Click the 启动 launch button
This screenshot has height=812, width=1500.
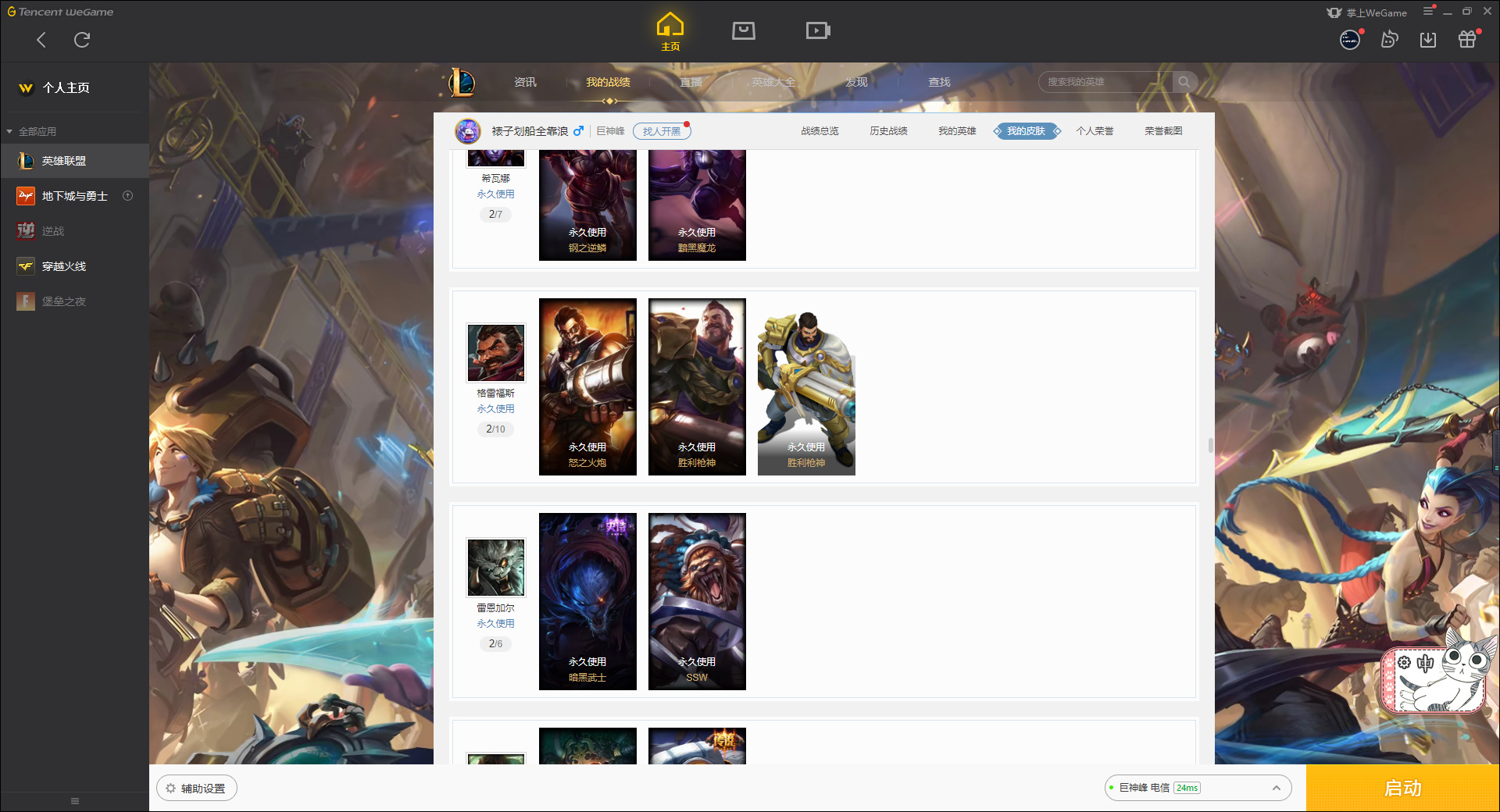(1403, 789)
